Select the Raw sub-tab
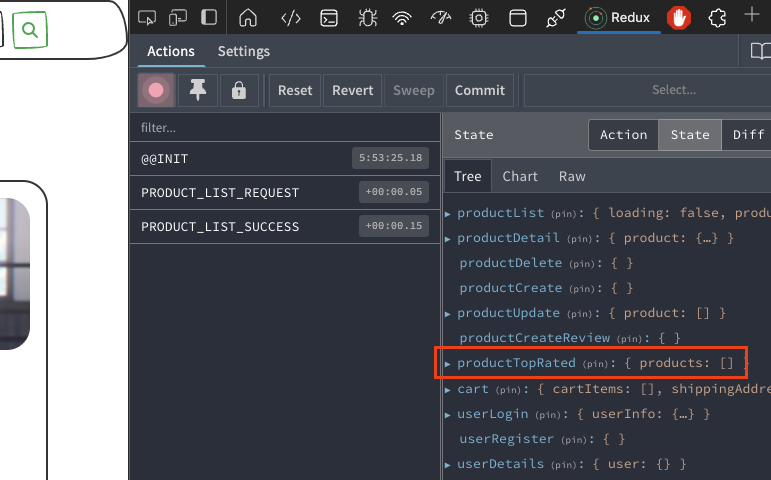771x480 pixels. coord(572,176)
